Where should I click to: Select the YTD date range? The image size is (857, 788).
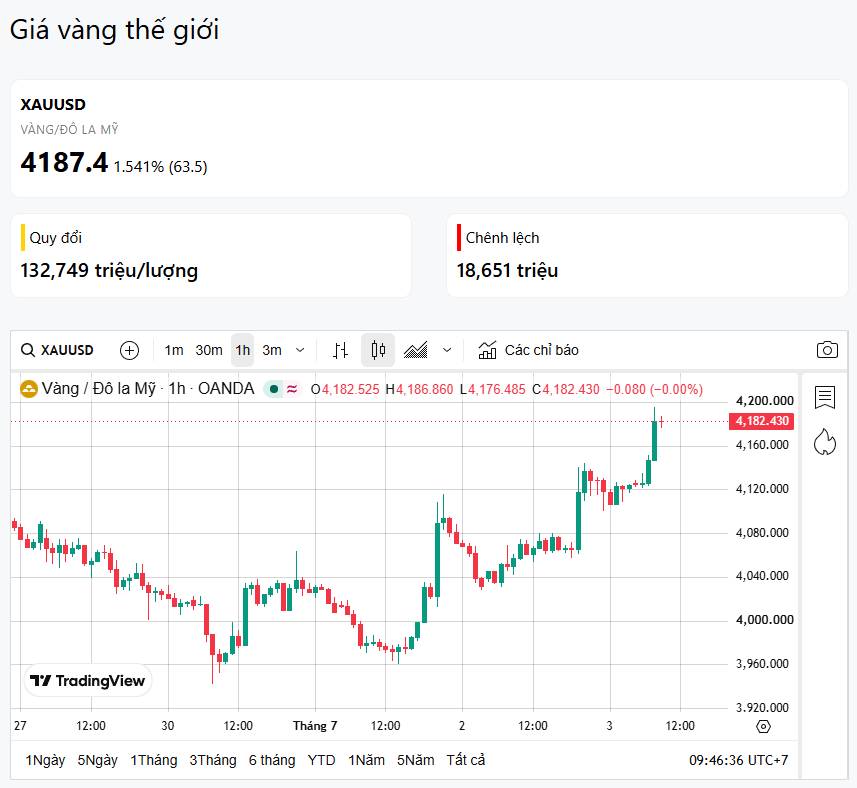click(x=321, y=760)
